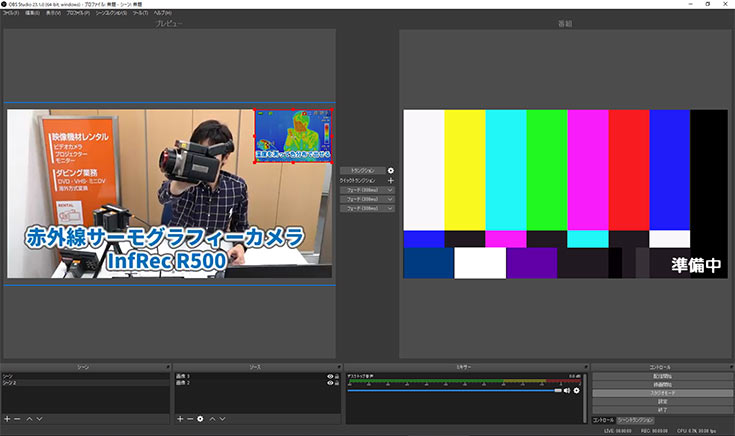Image resolution: width=735 pixels, height=436 pixels.
Task: Select the シーン scene in the scenes list
Action: click(85, 376)
